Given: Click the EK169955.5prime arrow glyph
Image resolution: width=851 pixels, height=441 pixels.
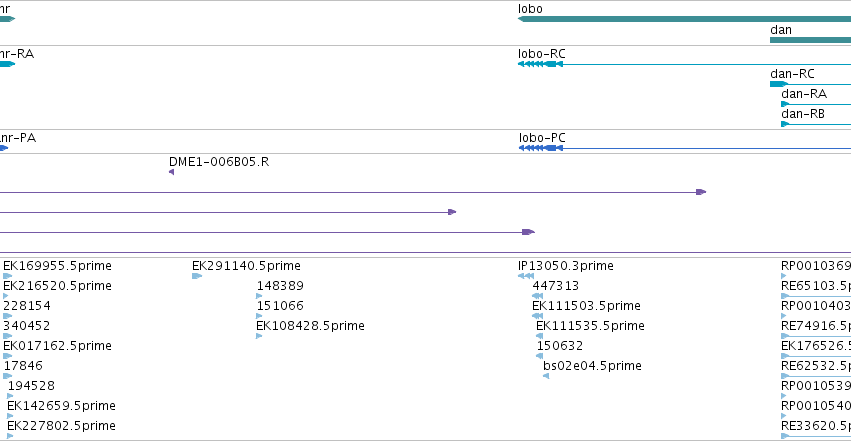Looking at the screenshot, I should 8,276.
